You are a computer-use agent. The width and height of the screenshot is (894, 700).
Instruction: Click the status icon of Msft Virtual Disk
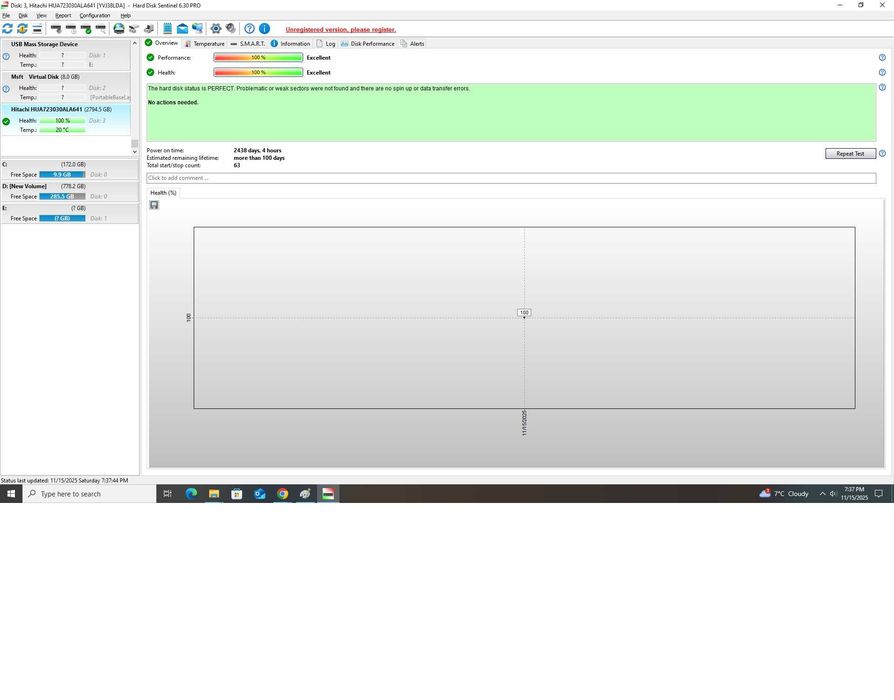(6, 89)
